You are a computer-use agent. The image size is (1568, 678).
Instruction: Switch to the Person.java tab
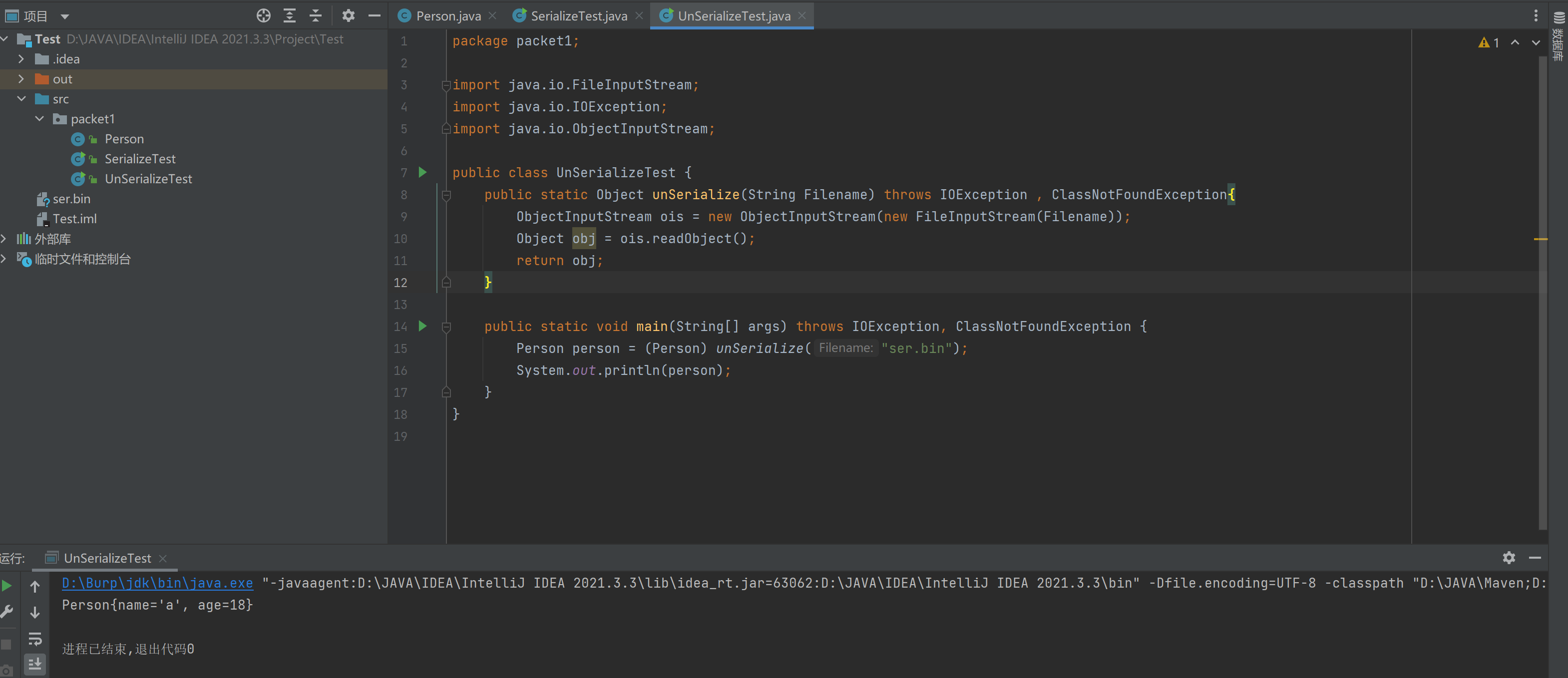447,16
